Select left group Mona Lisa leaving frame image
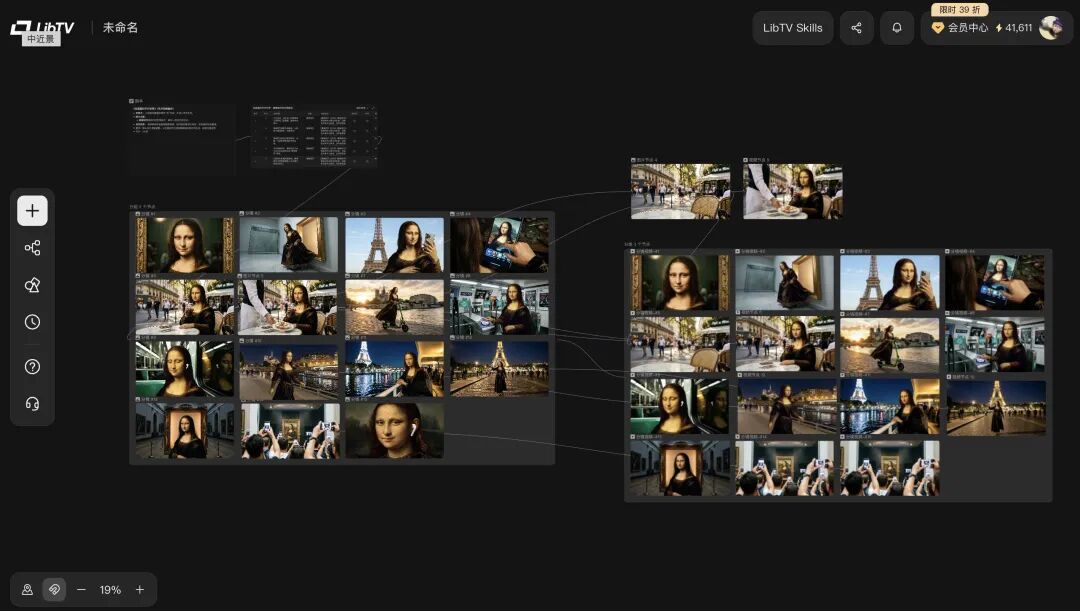Viewport: 1080px width, 611px height. [289, 245]
